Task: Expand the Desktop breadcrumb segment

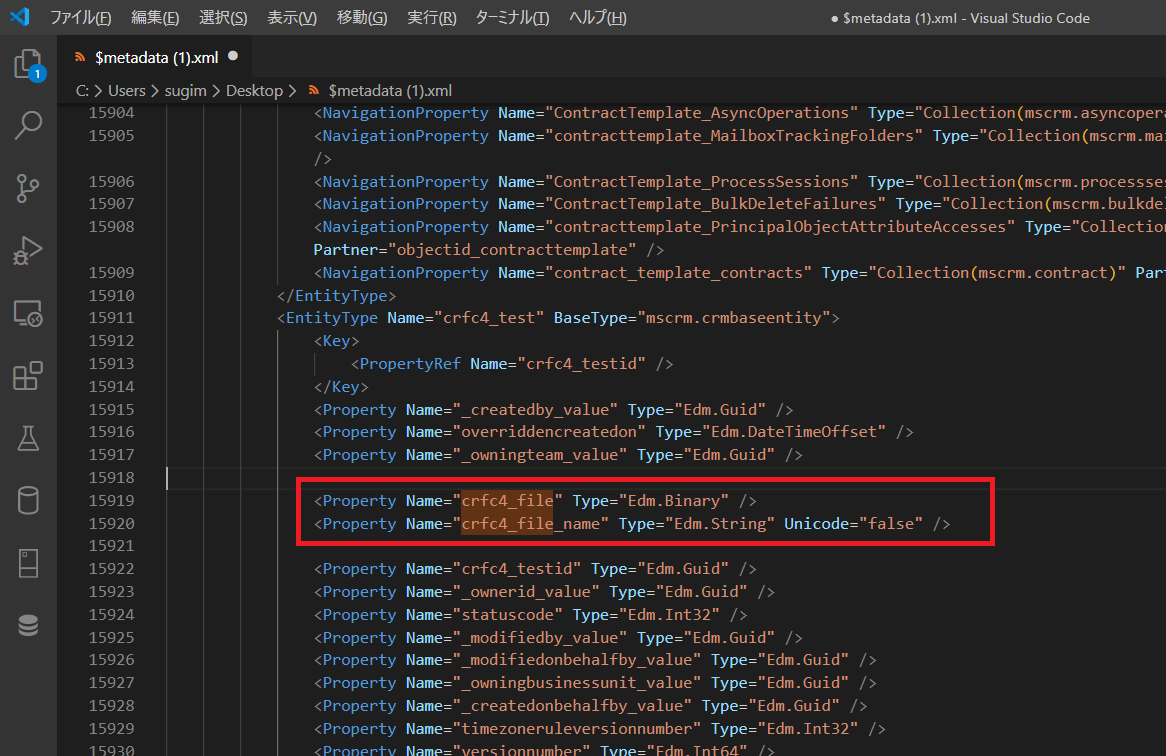Action: click(254, 90)
